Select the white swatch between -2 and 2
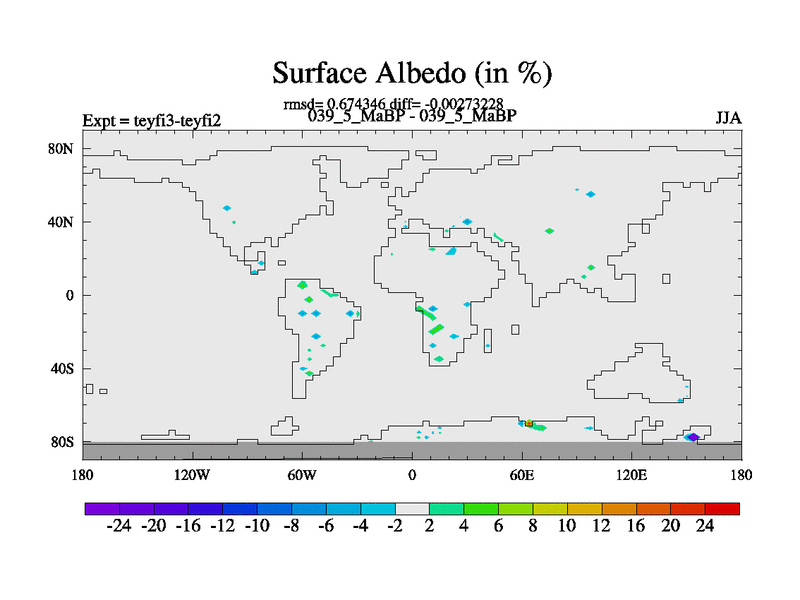The image size is (800, 600). pos(412,509)
